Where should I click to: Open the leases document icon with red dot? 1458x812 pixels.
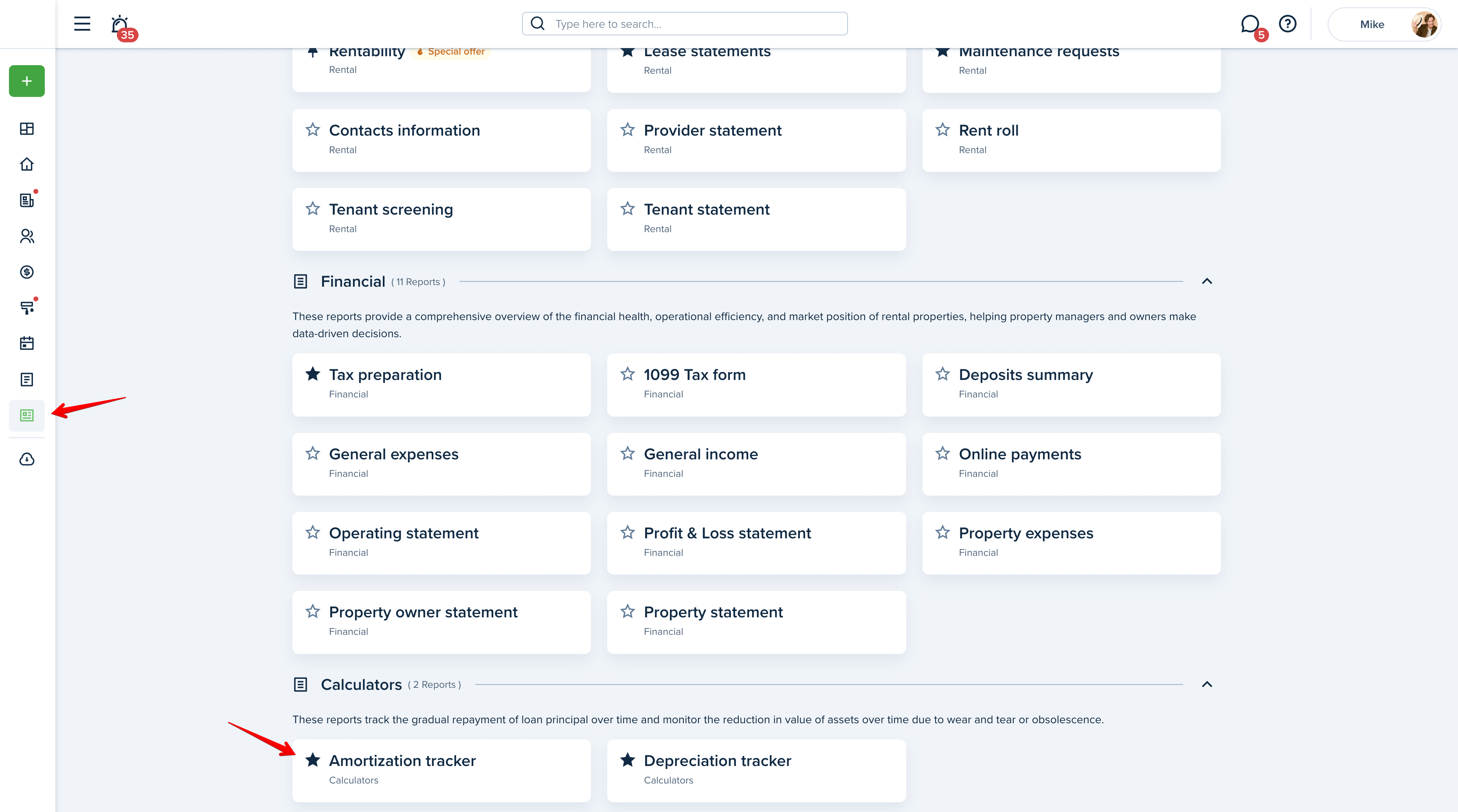(x=26, y=200)
